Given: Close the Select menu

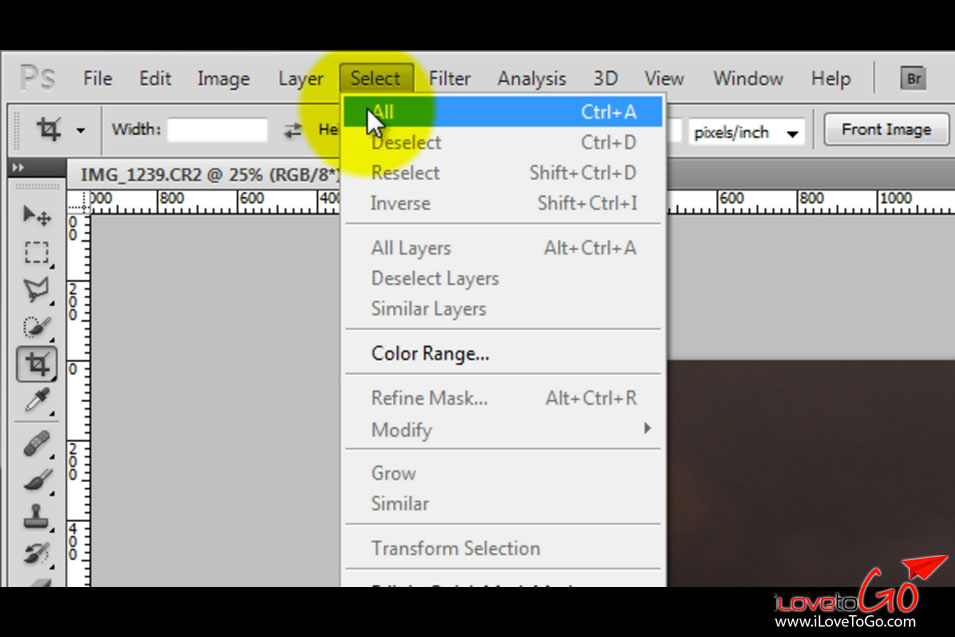Looking at the screenshot, I should [376, 79].
